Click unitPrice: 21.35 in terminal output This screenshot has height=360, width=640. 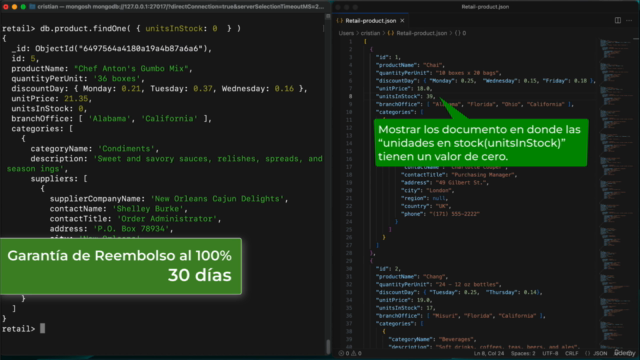tap(51, 99)
